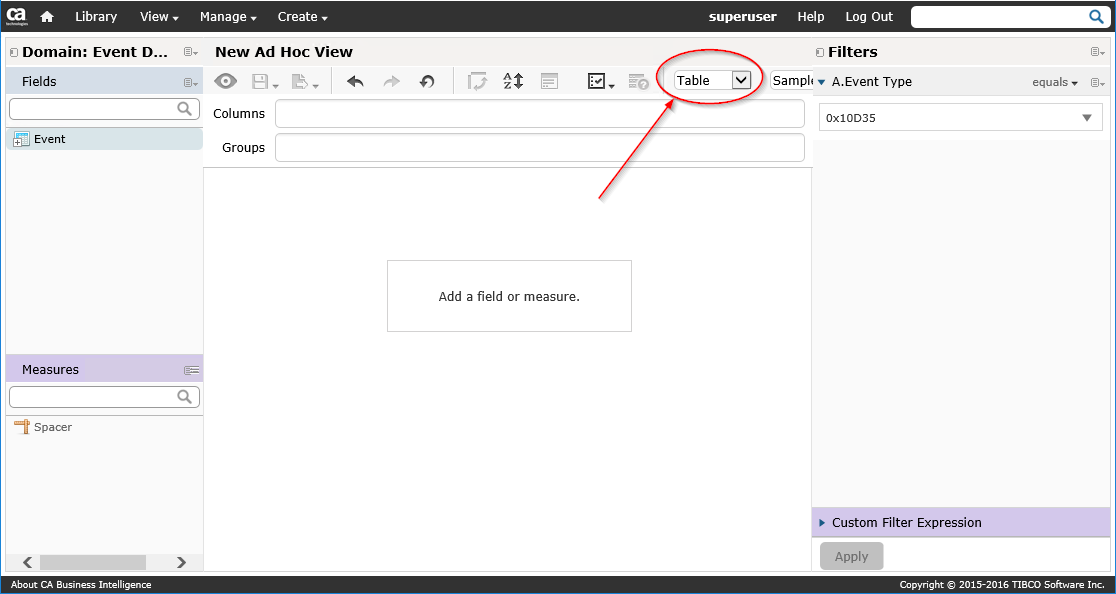Click the home icon in top bar
This screenshot has width=1116, height=594.
tap(46, 17)
